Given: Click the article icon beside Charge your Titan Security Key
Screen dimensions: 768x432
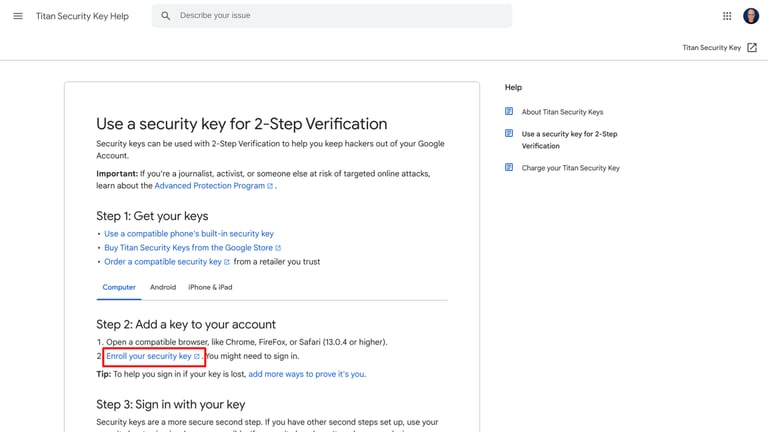Looking at the screenshot, I should (509, 168).
